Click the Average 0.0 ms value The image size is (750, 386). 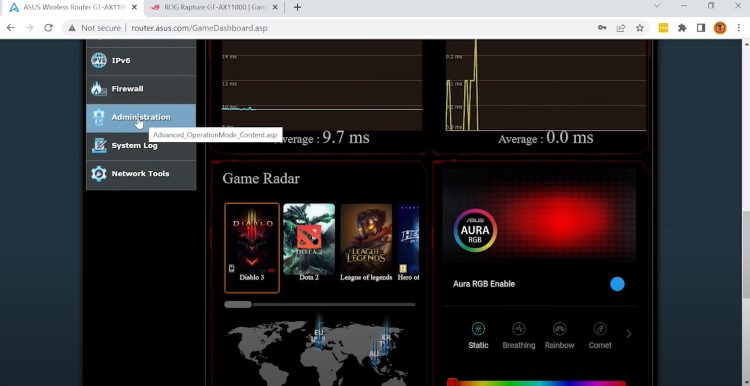[x=569, y=138]
